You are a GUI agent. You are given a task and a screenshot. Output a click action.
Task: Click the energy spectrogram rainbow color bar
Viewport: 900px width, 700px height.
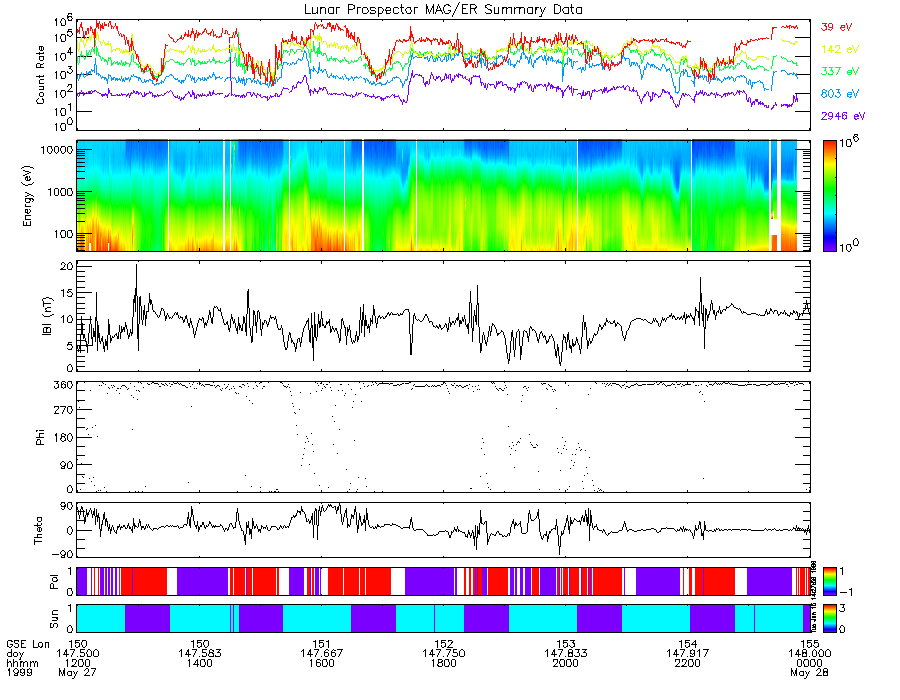[829, 196]
